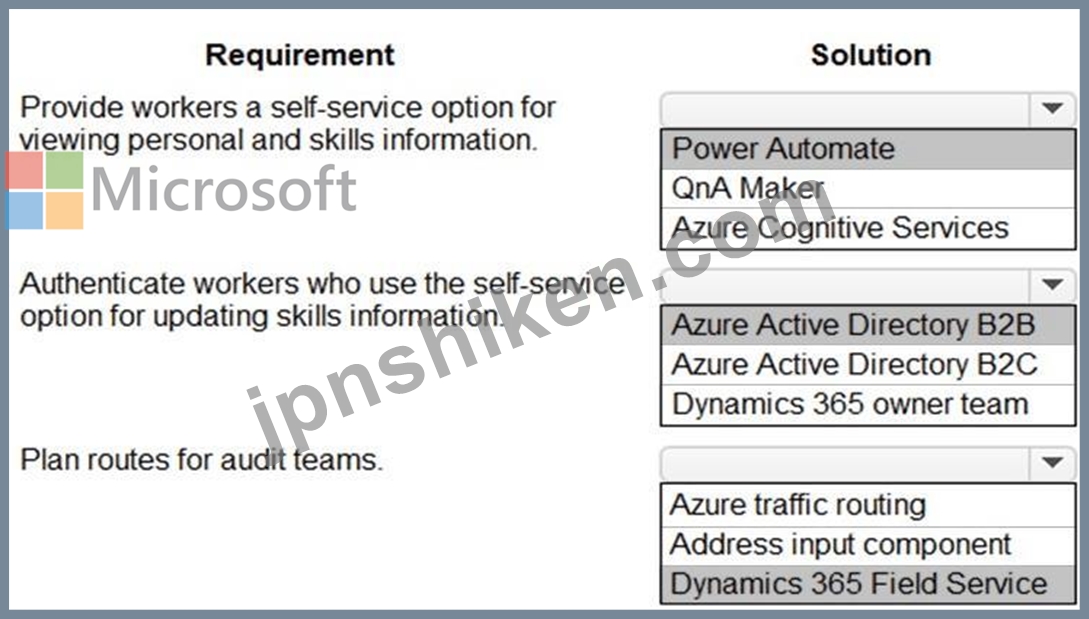Click the Solution column header
Screen dimensions: 1089x619
click(871, 55)
